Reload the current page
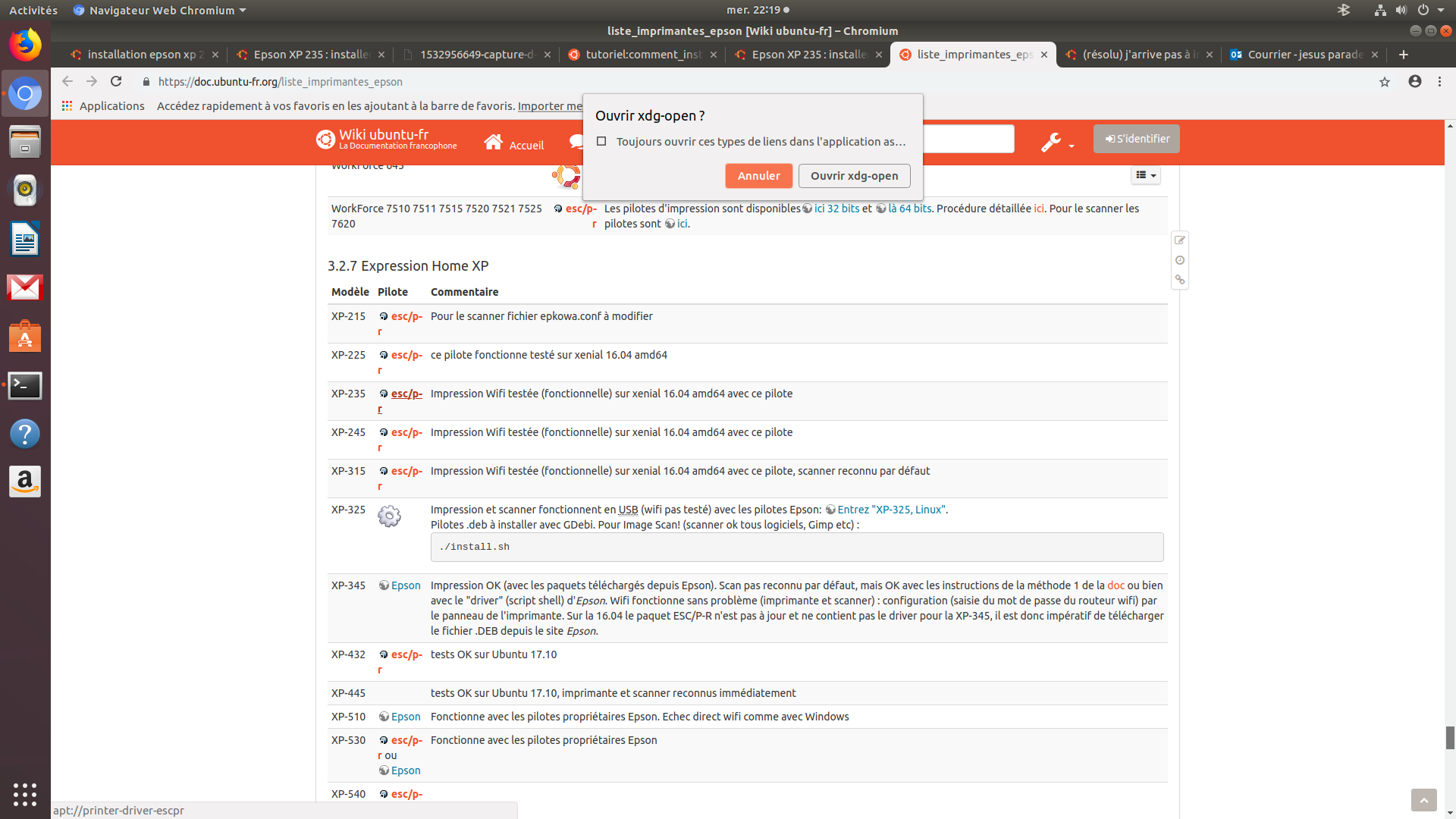This screenshot has width=1456, height=819. point(116,81)
